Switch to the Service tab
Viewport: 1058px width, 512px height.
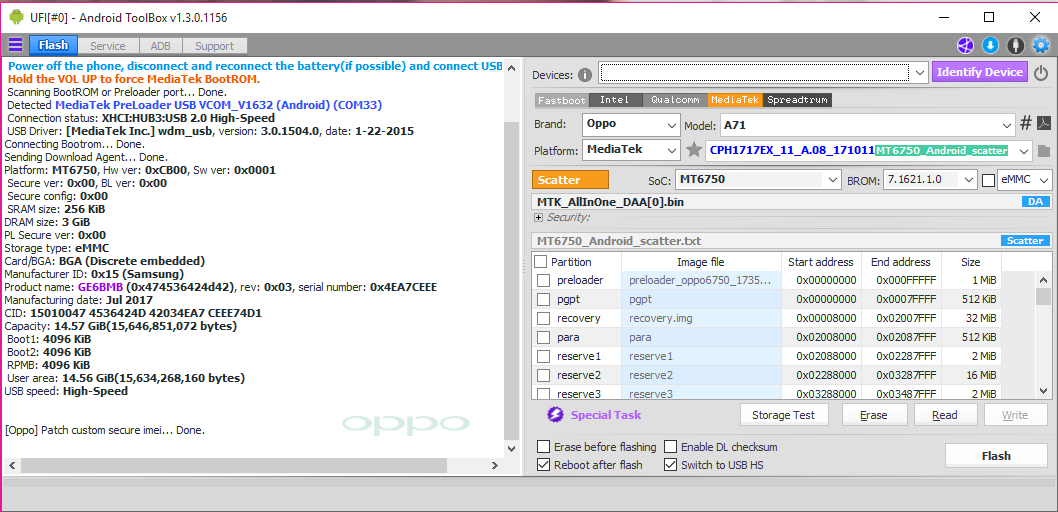(x=108, y=46)
